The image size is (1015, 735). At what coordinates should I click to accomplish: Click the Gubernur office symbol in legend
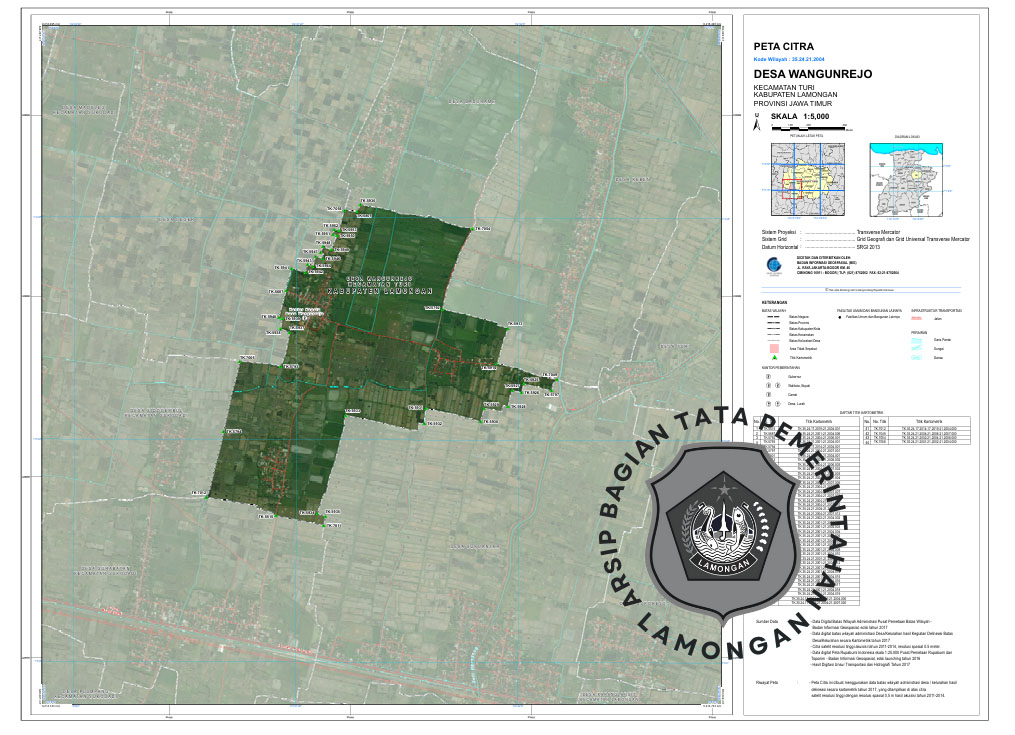click(768, 376)
